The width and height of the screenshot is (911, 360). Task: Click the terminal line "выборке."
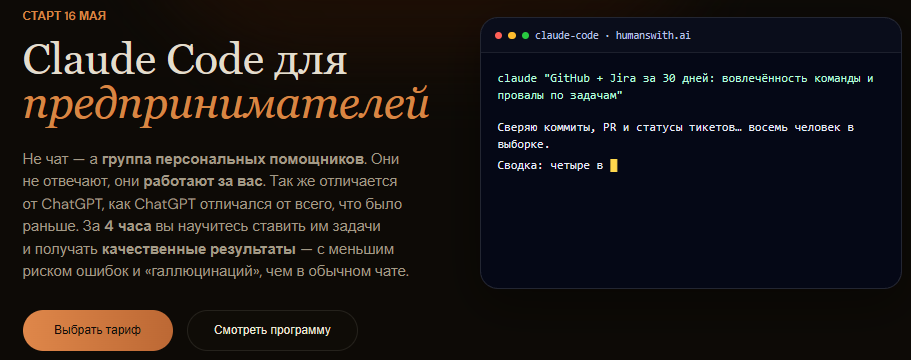523,145
